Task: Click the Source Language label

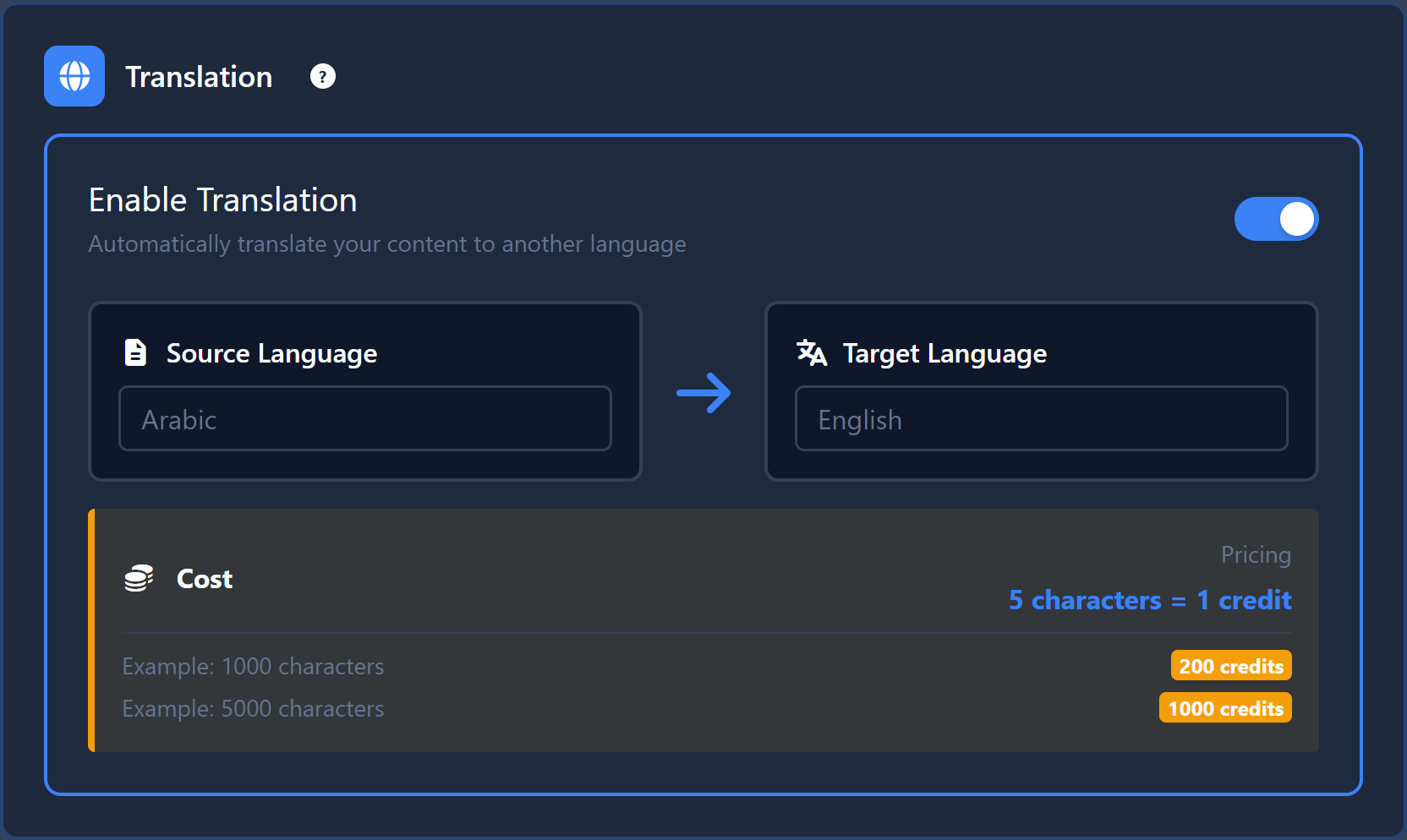Action: (x=271, y=353)
